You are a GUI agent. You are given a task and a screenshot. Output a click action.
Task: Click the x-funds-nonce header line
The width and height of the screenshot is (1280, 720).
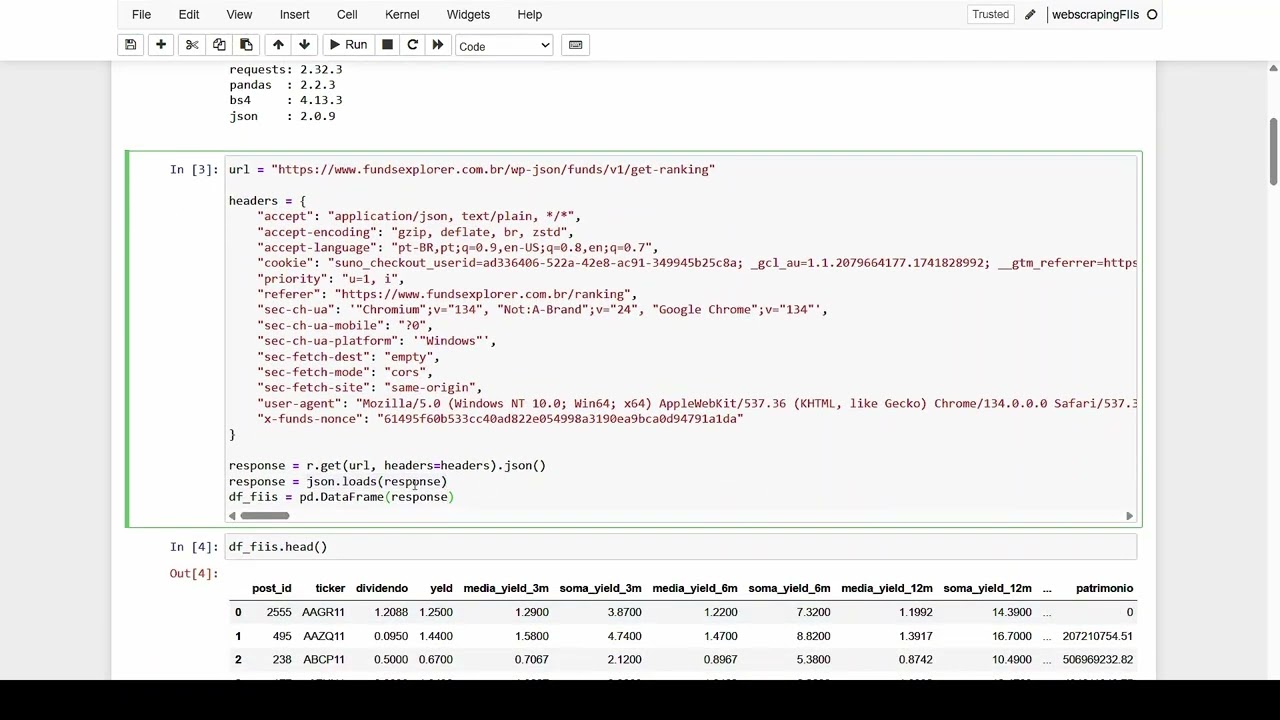coord(500,419)
